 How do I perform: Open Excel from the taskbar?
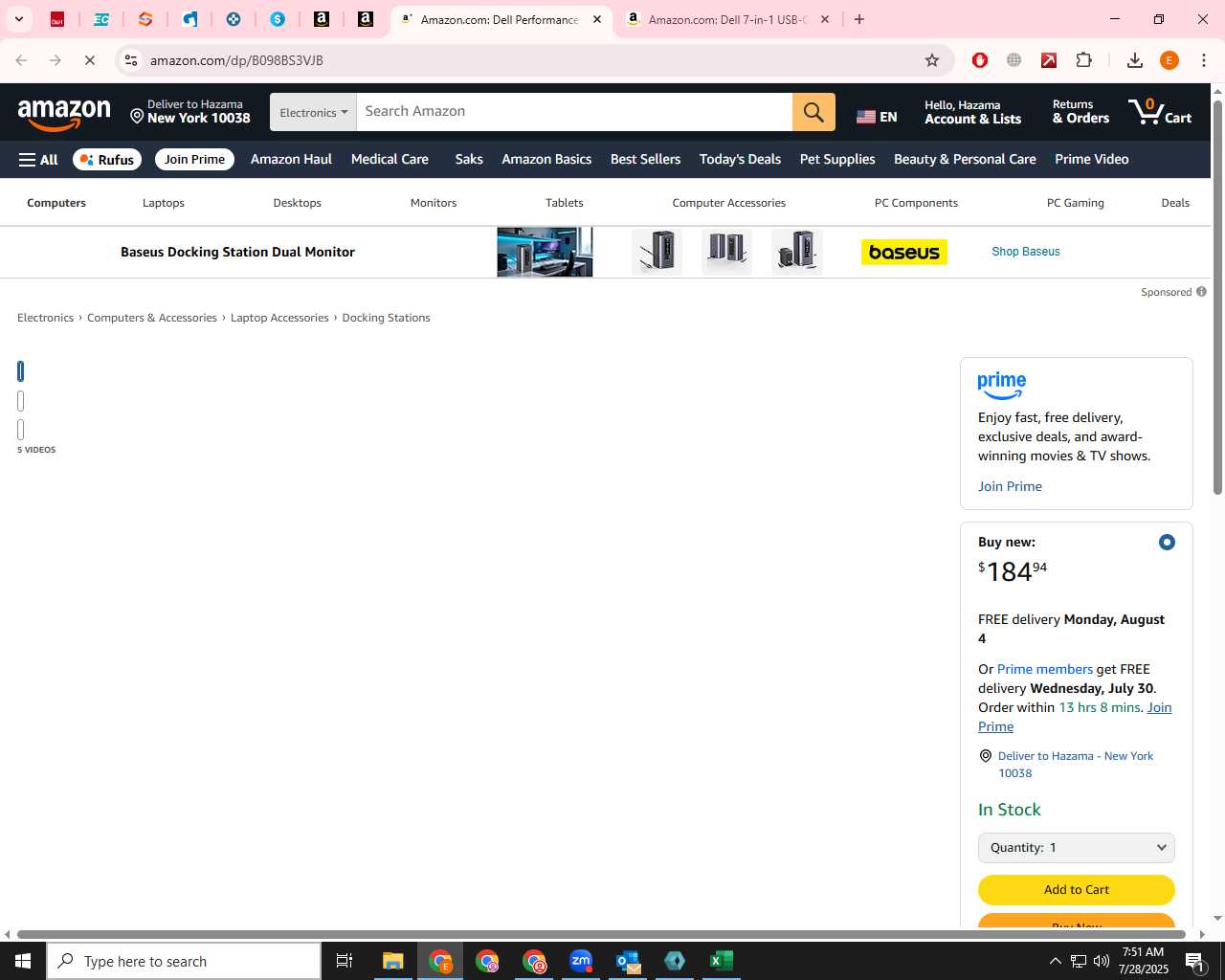coord(722,961)
